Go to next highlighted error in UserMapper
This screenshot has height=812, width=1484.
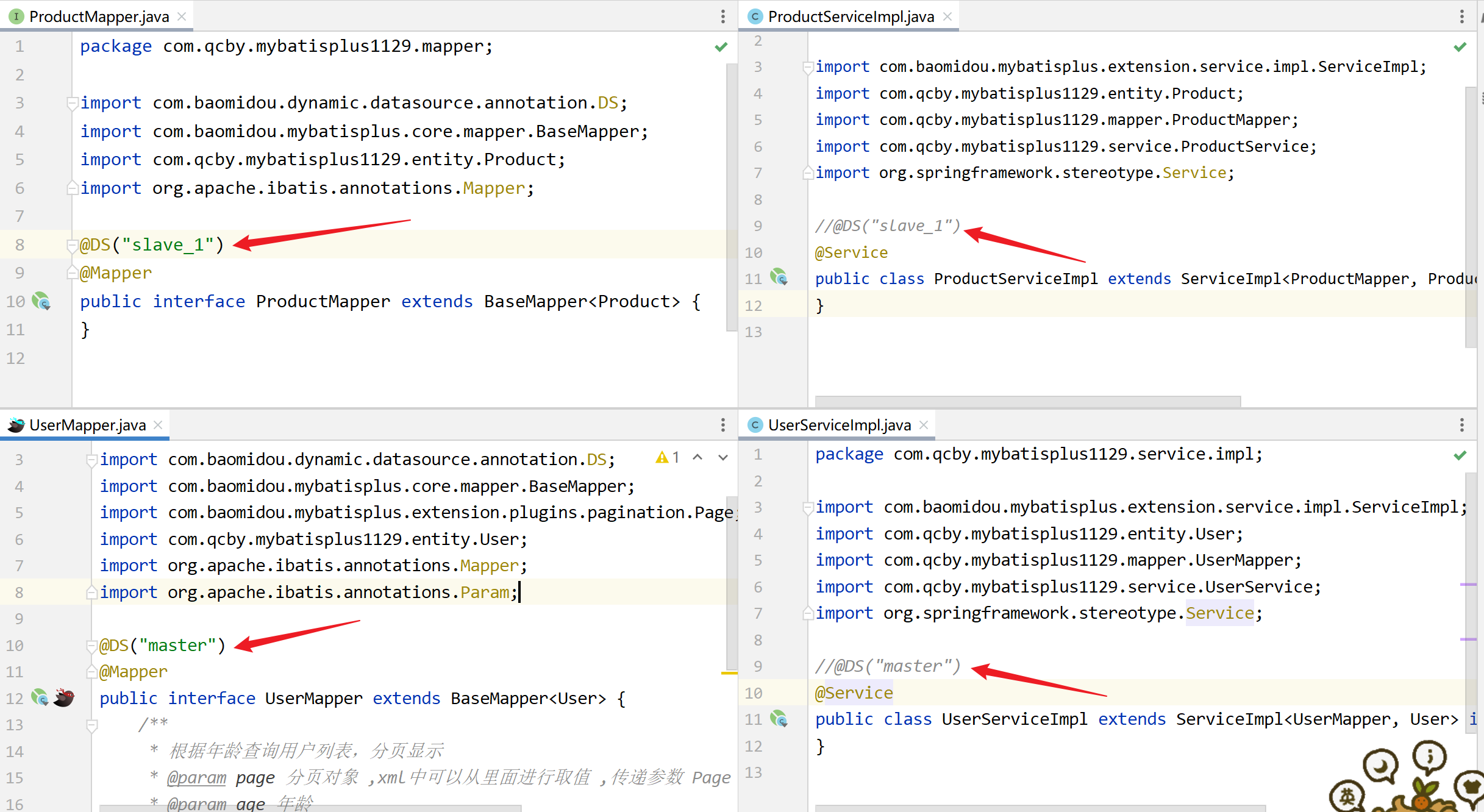723,457
